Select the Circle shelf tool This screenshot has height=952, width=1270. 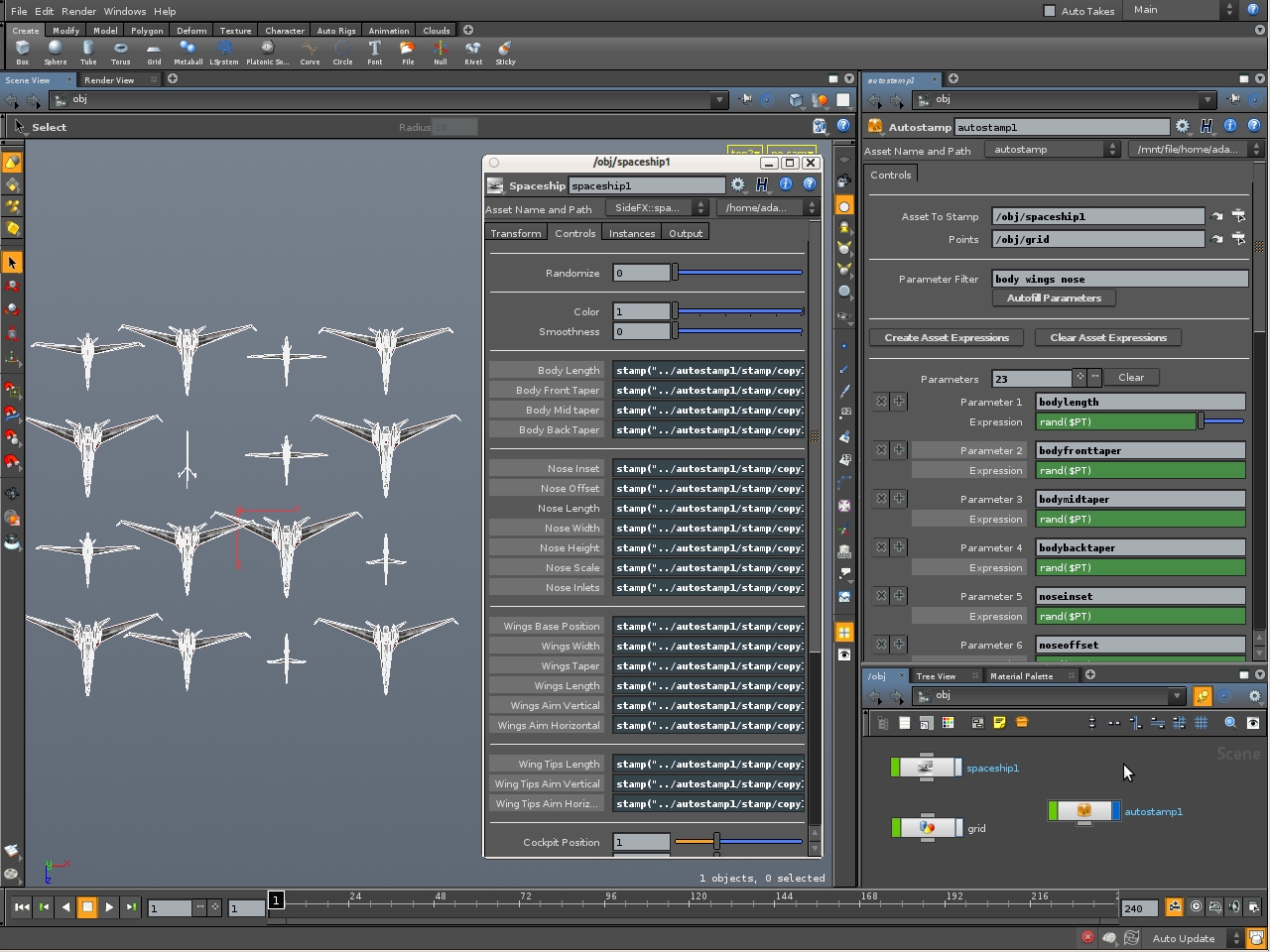342,53
